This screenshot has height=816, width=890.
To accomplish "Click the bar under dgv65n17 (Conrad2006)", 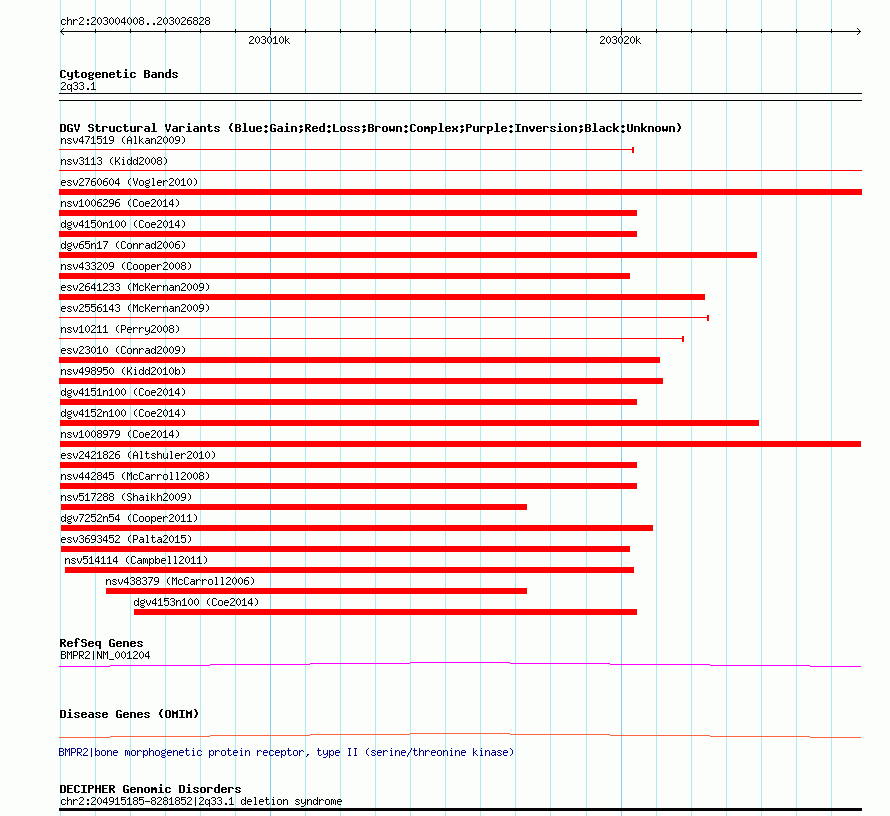I will [x=408, y=255].
